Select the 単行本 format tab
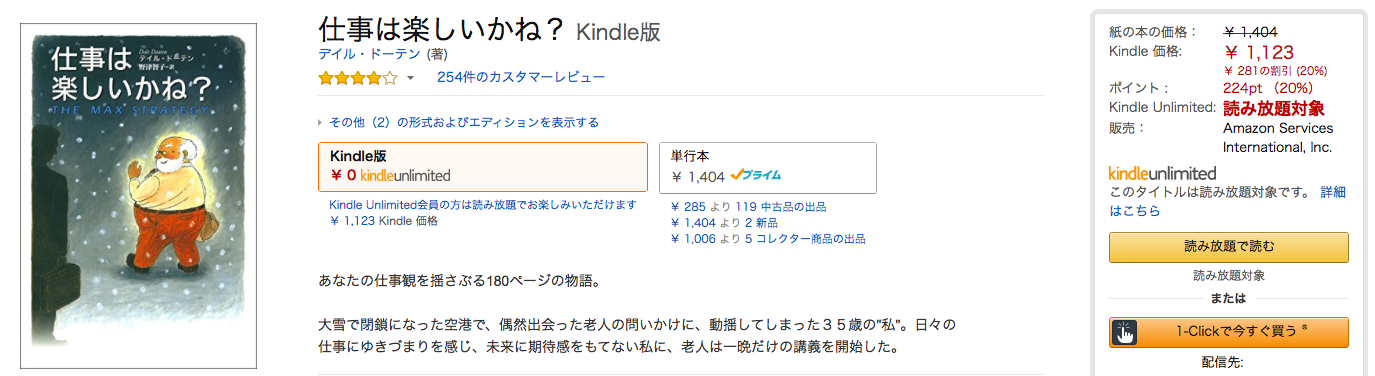This screenshot has width=1375, height=376. [x=767, y=167]
